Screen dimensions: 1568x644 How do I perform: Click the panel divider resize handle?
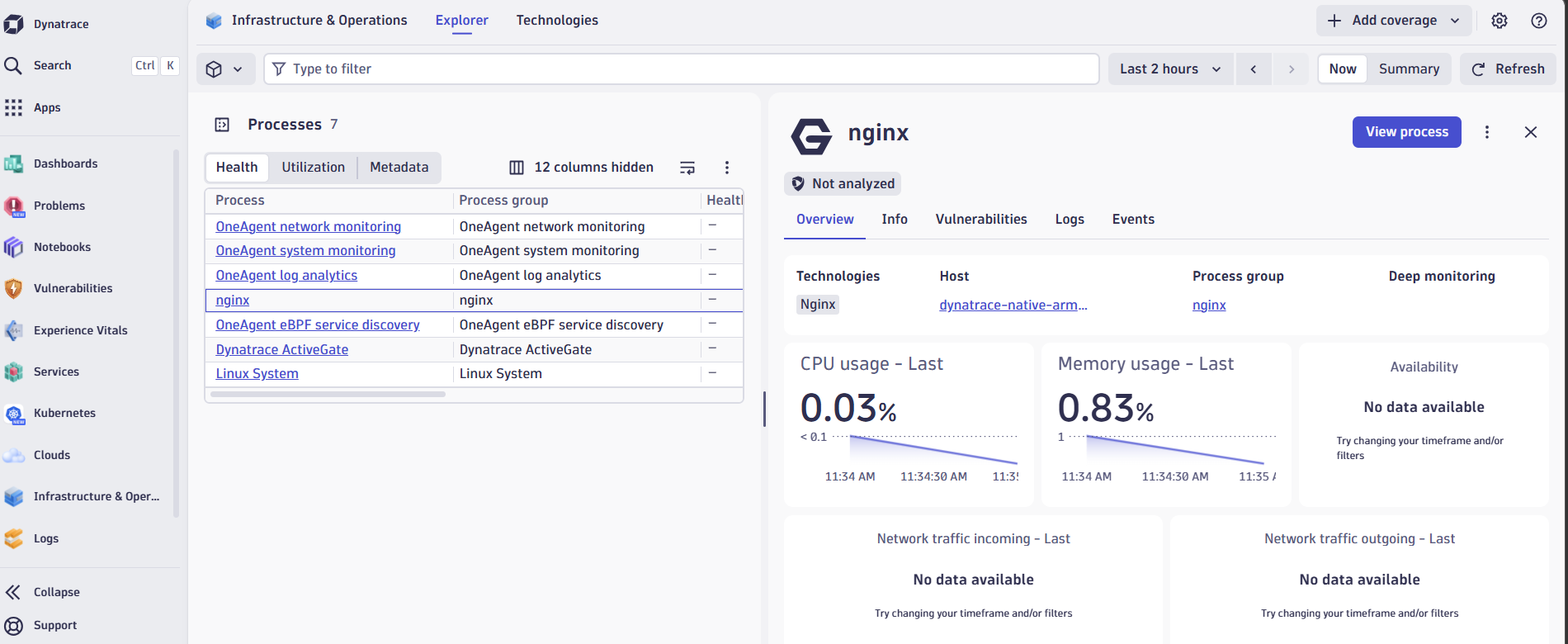tap(764, 409)
